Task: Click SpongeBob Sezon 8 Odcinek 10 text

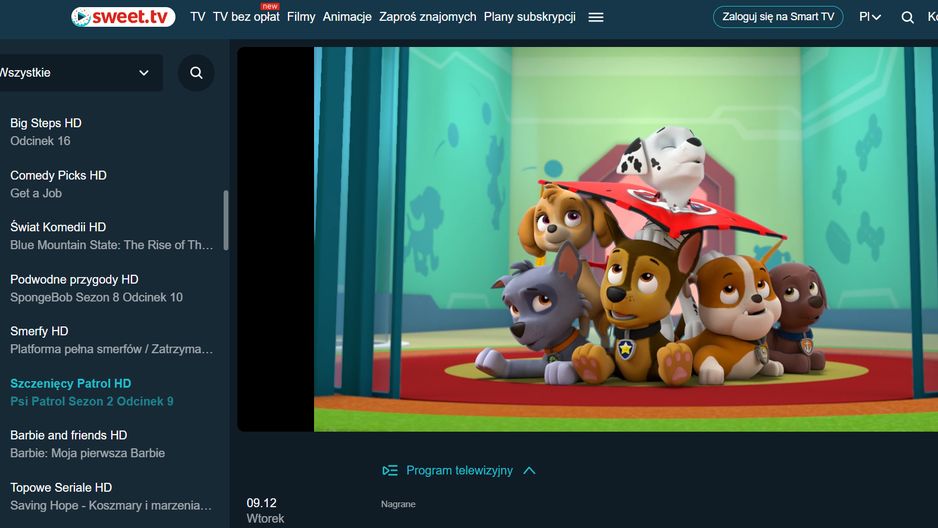Action: point(96,297)
